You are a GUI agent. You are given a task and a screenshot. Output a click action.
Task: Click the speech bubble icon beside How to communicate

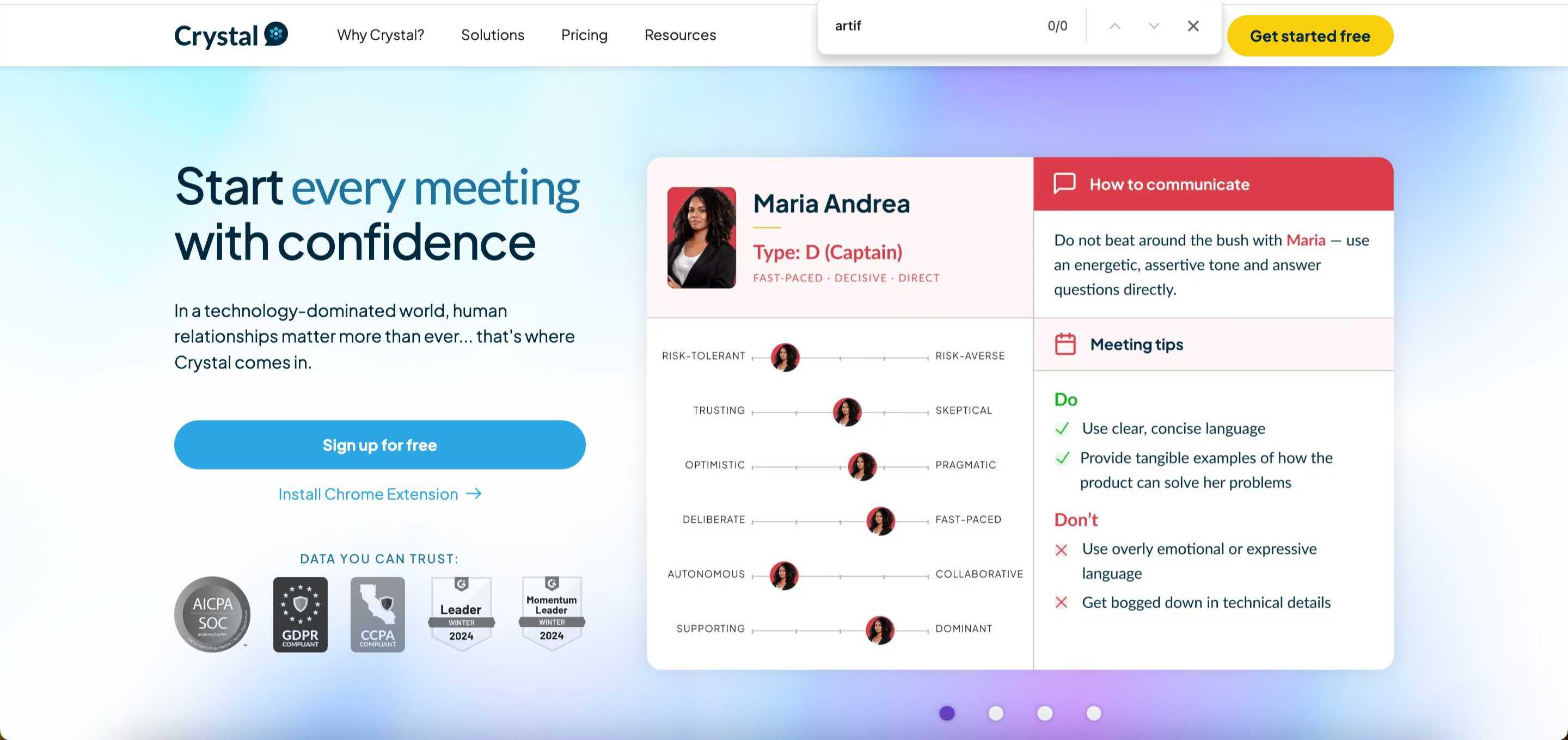click(x=1064, y=184)
